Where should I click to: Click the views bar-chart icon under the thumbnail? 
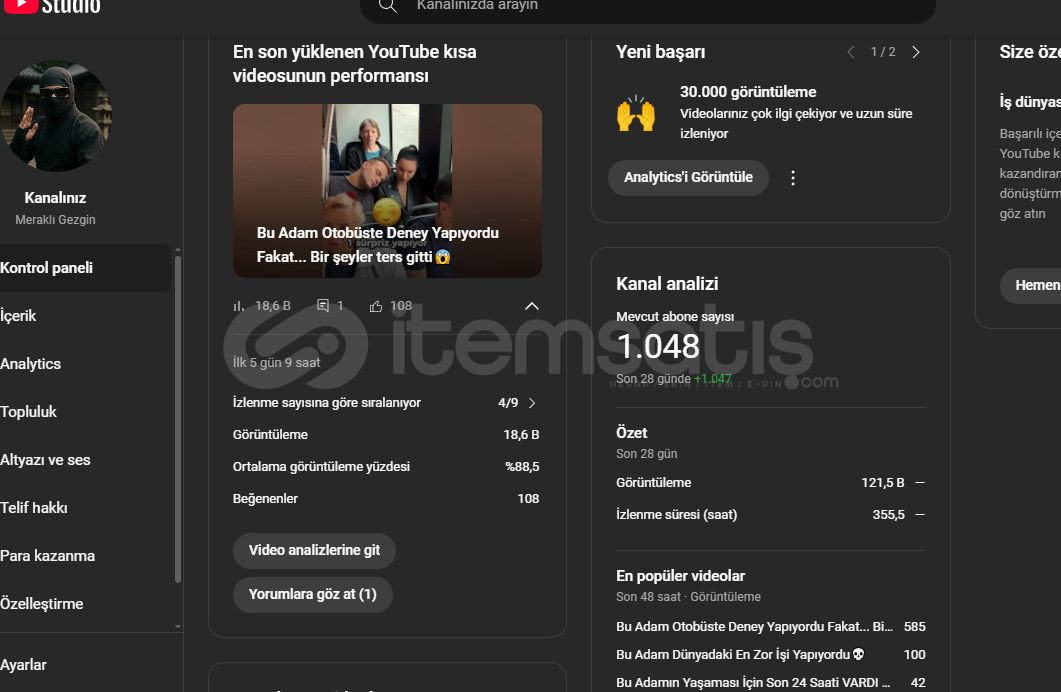(x=238, y=306)
